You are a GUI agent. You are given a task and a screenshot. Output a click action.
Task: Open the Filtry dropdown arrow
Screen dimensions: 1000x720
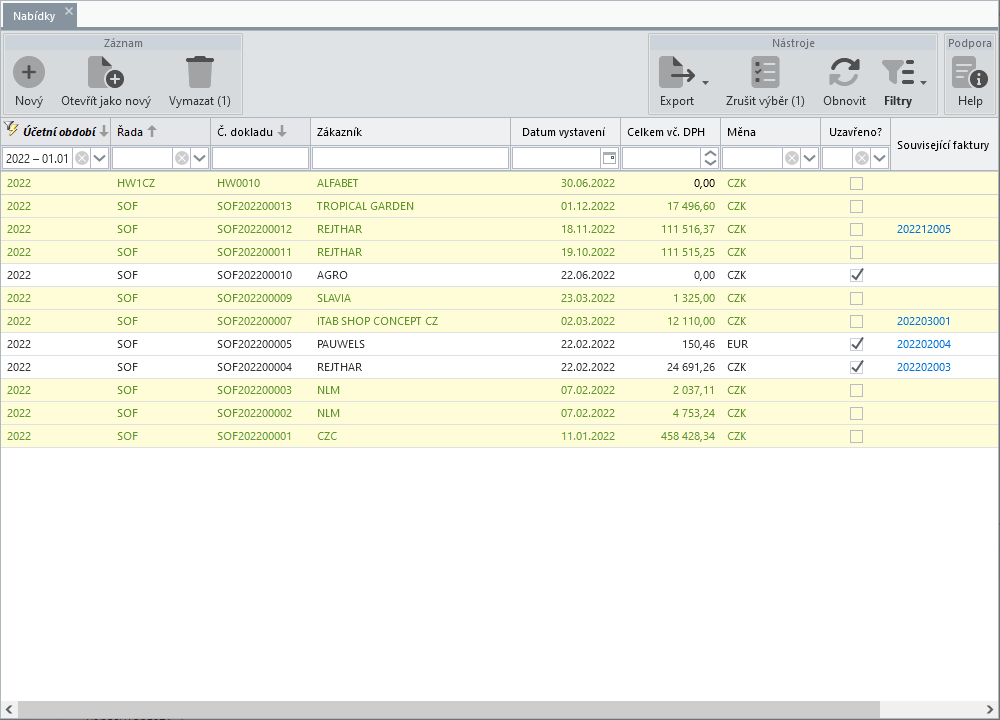click(923, 82)
